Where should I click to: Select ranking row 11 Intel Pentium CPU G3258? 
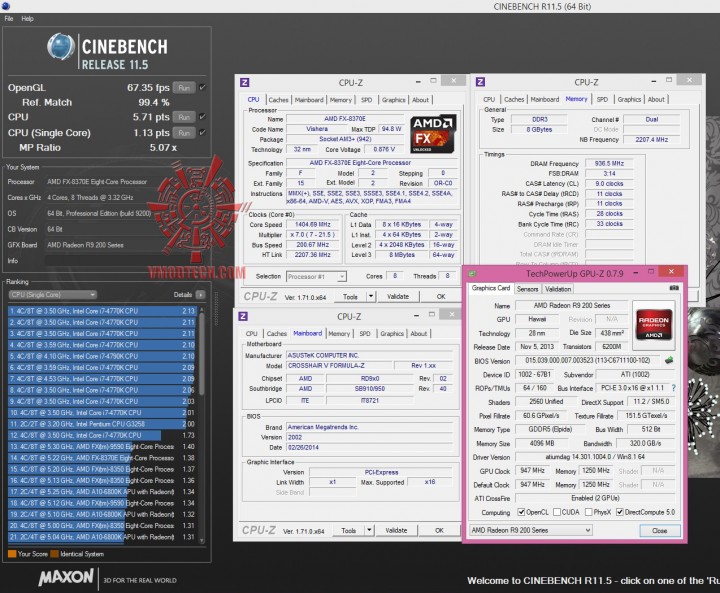[x=101, y=424]
